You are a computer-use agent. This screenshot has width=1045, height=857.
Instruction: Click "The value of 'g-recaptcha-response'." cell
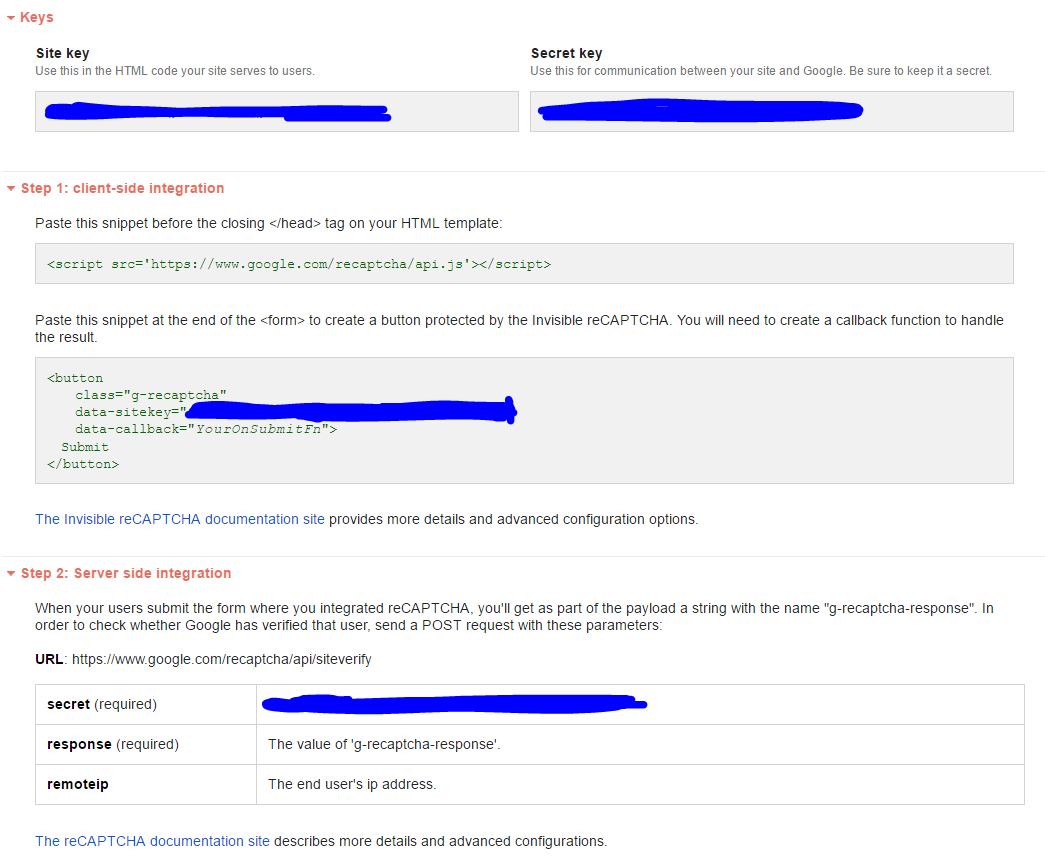[x=640, y=744]
